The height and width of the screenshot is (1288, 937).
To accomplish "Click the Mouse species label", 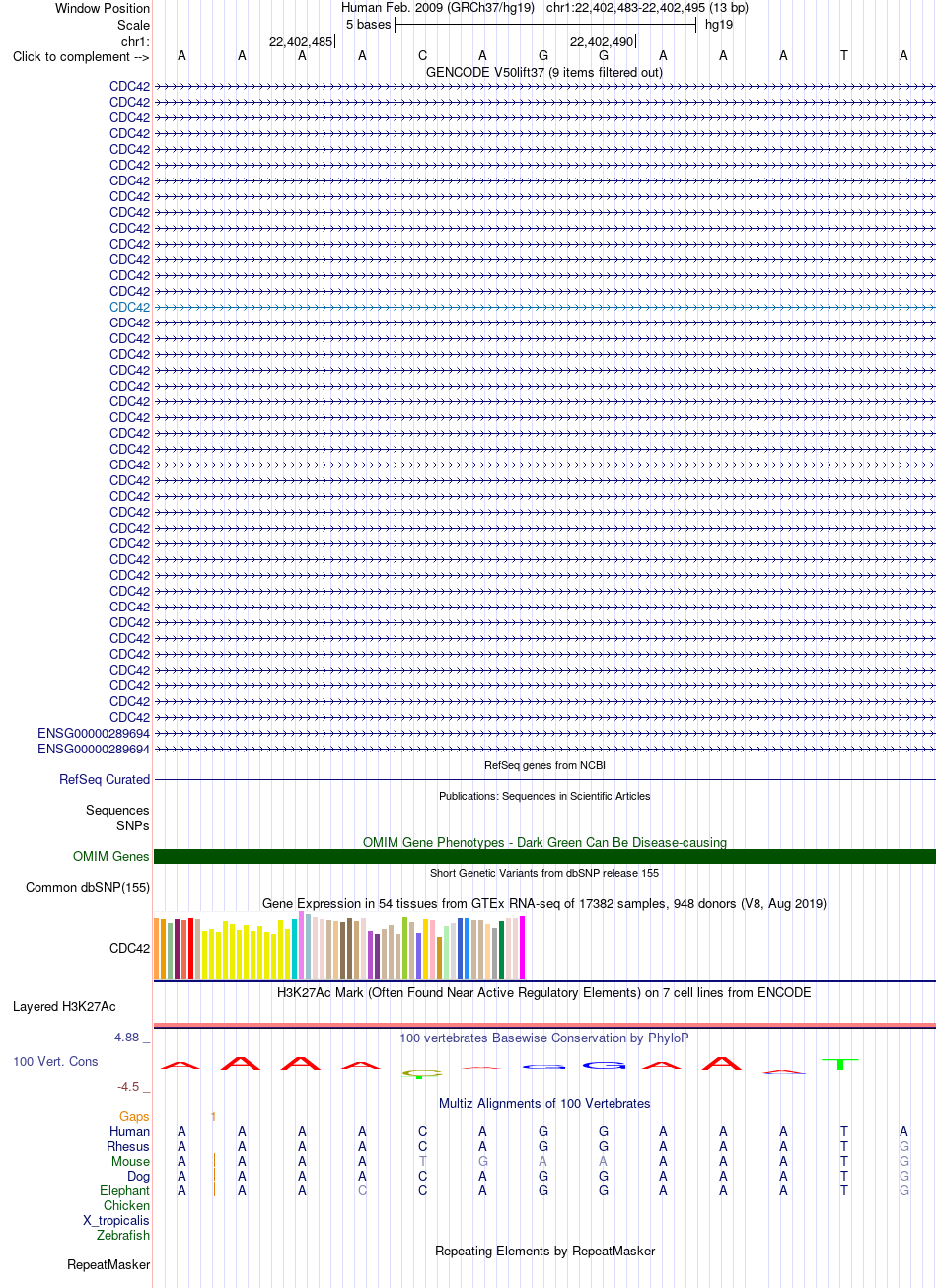I will [x=130, y=1161].
